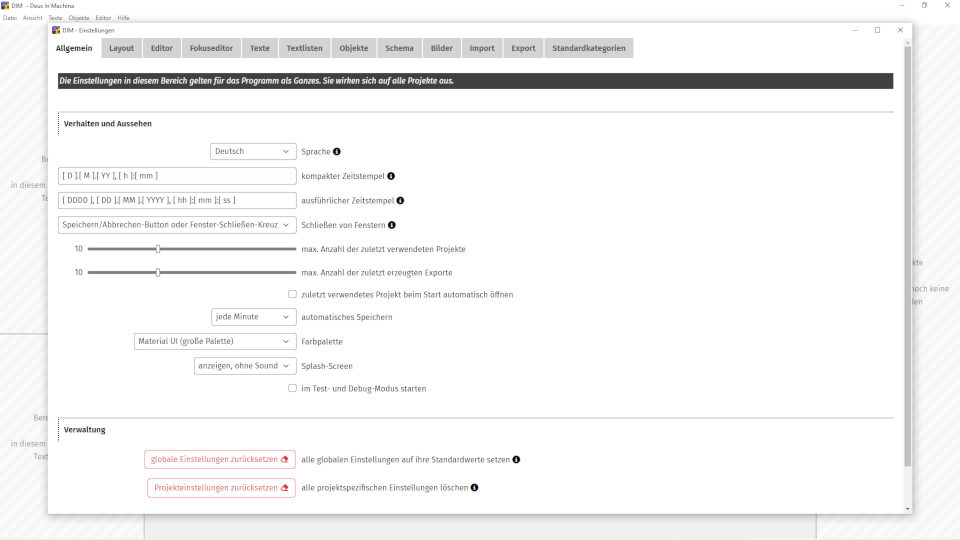
Task: Toggle the Test- und Debug-Modus checkbox
Action: pyautogui.click(x=292, y=388)
